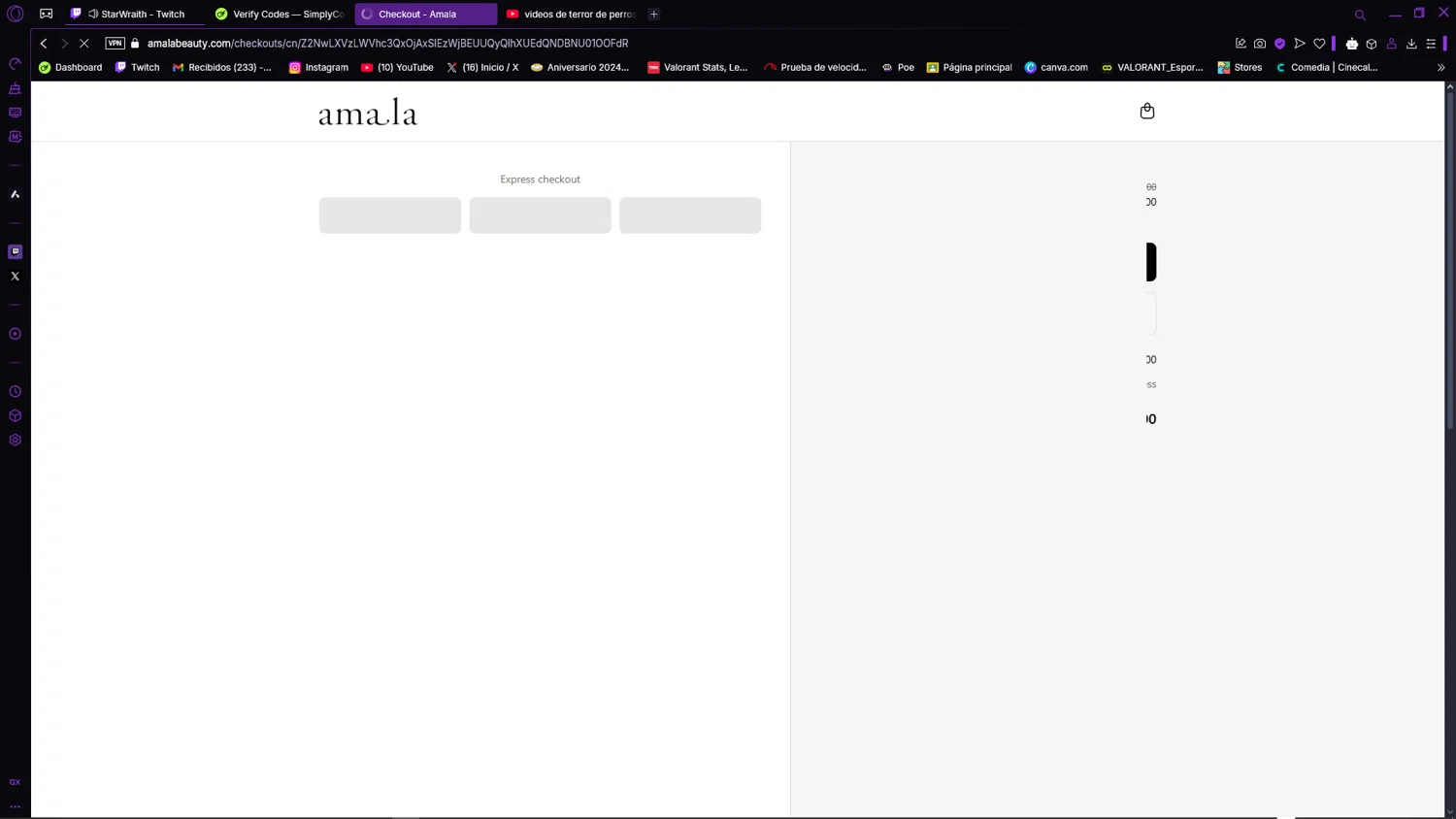Click the amala logo

(x=368, y=113)
